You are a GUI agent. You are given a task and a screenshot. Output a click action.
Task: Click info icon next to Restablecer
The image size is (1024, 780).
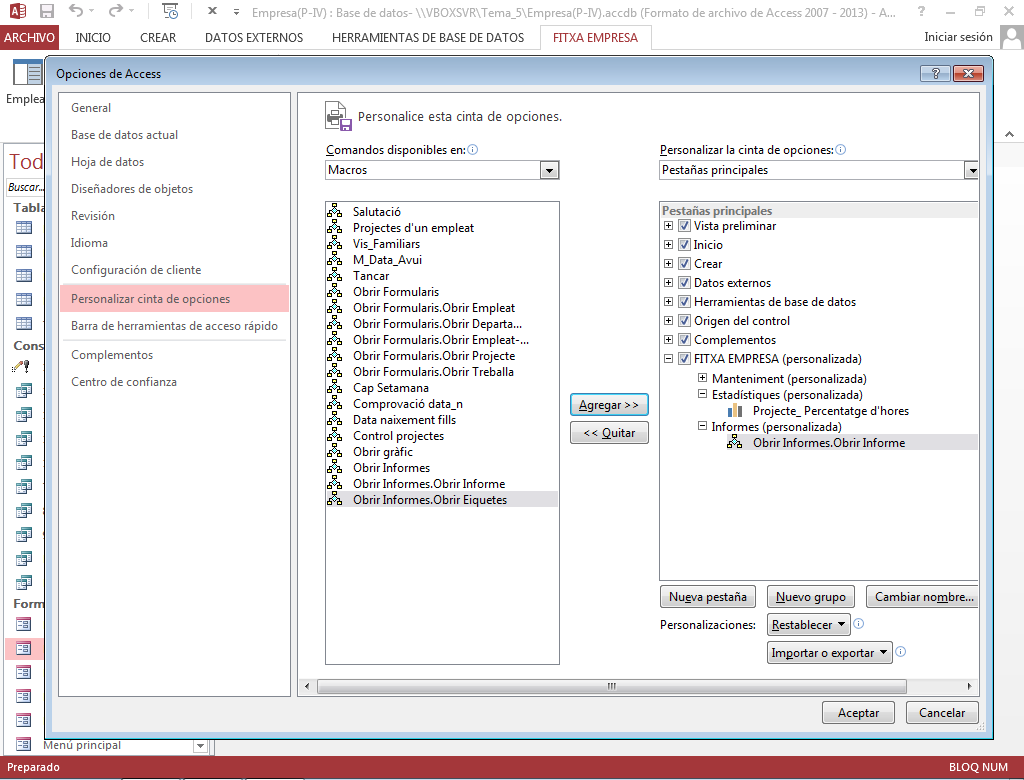859,624
